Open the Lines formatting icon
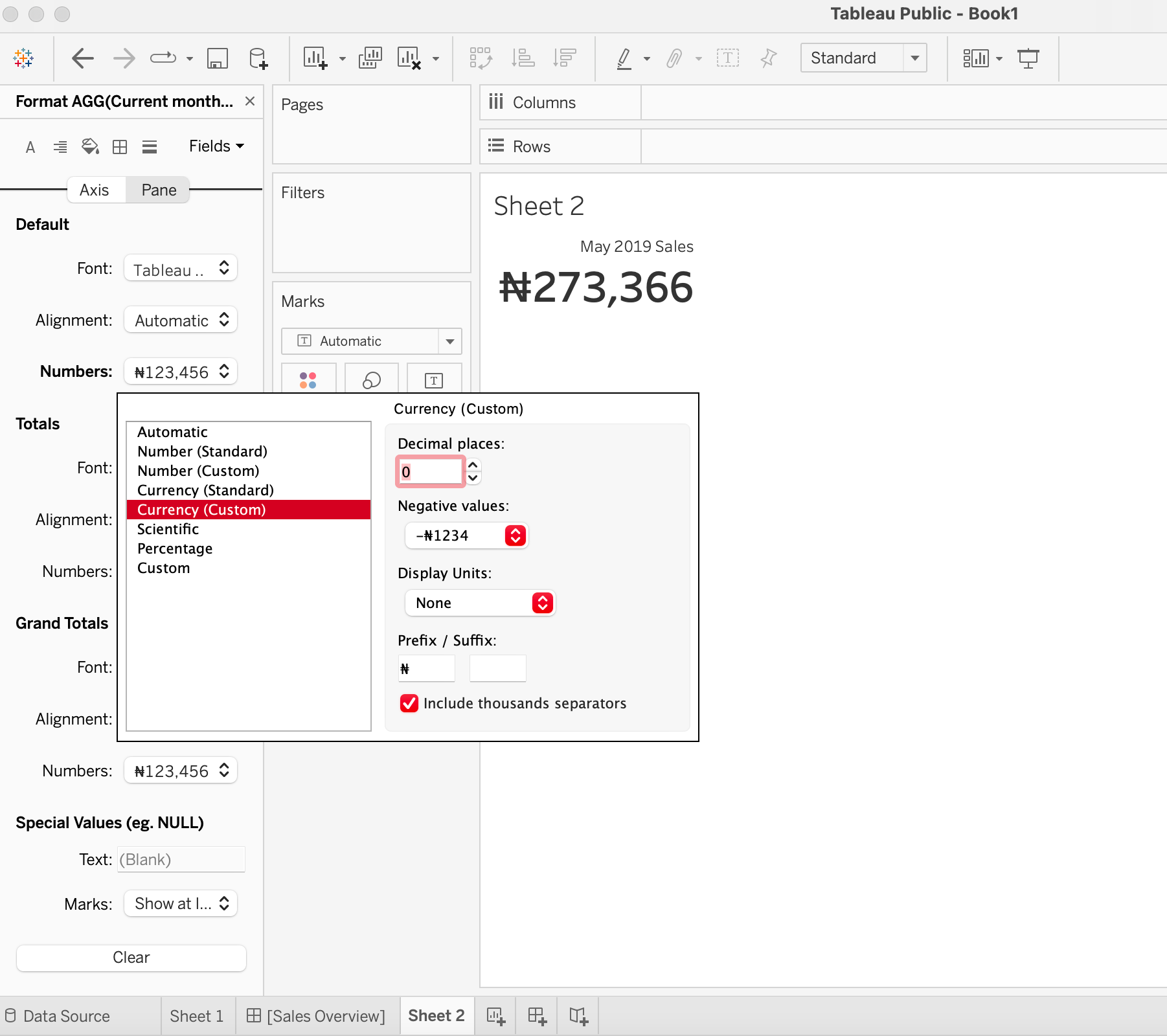1167x1036 pixels. [150, 147]
